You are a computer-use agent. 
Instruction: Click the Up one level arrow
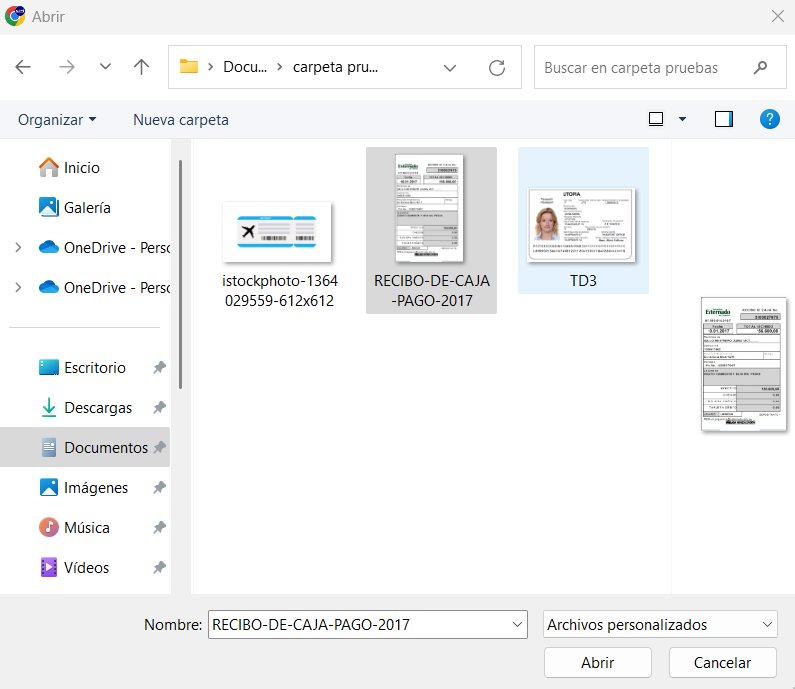[141, 67]
